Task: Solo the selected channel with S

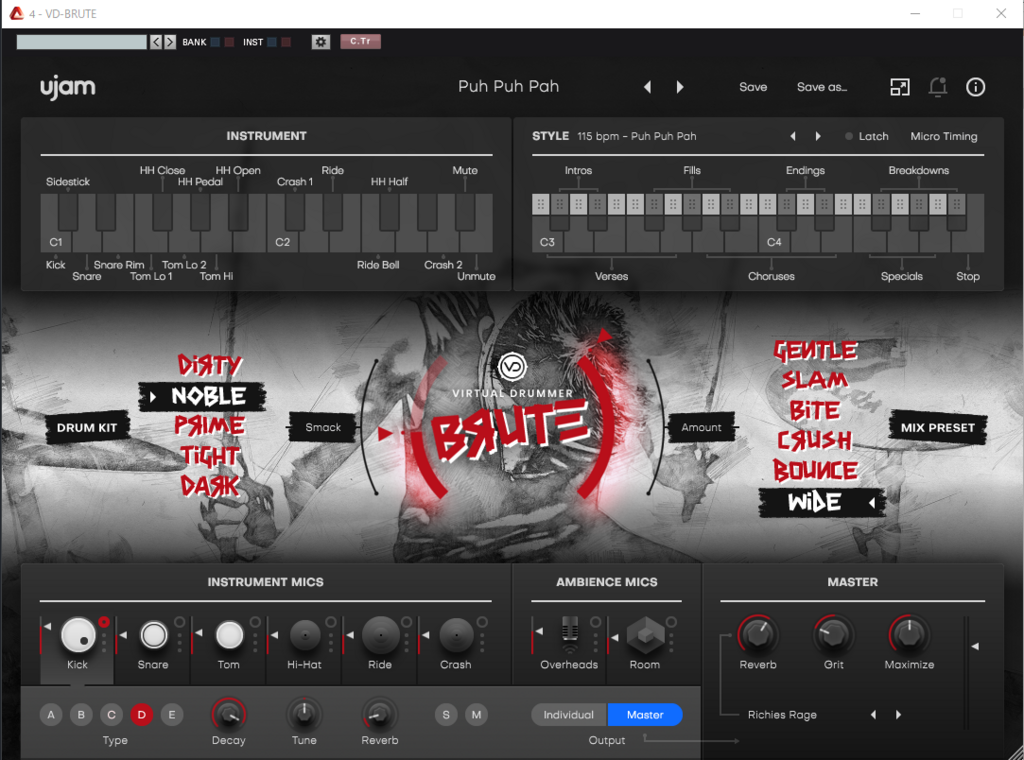Action: click(446, 715)
